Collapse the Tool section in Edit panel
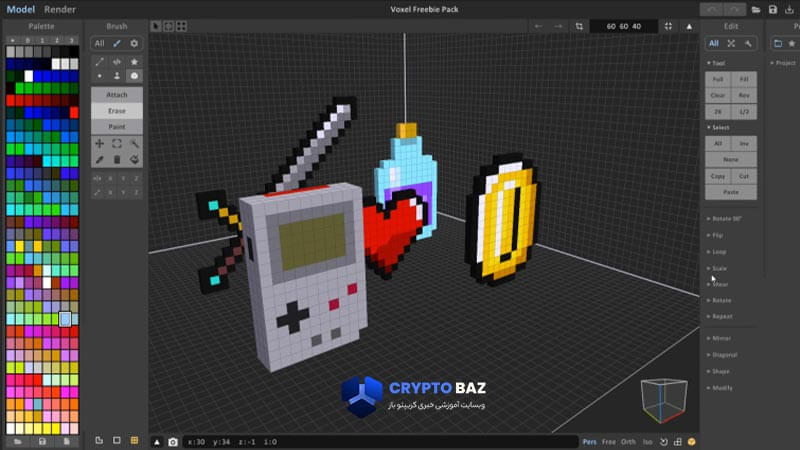 click(x=716, y=63)
